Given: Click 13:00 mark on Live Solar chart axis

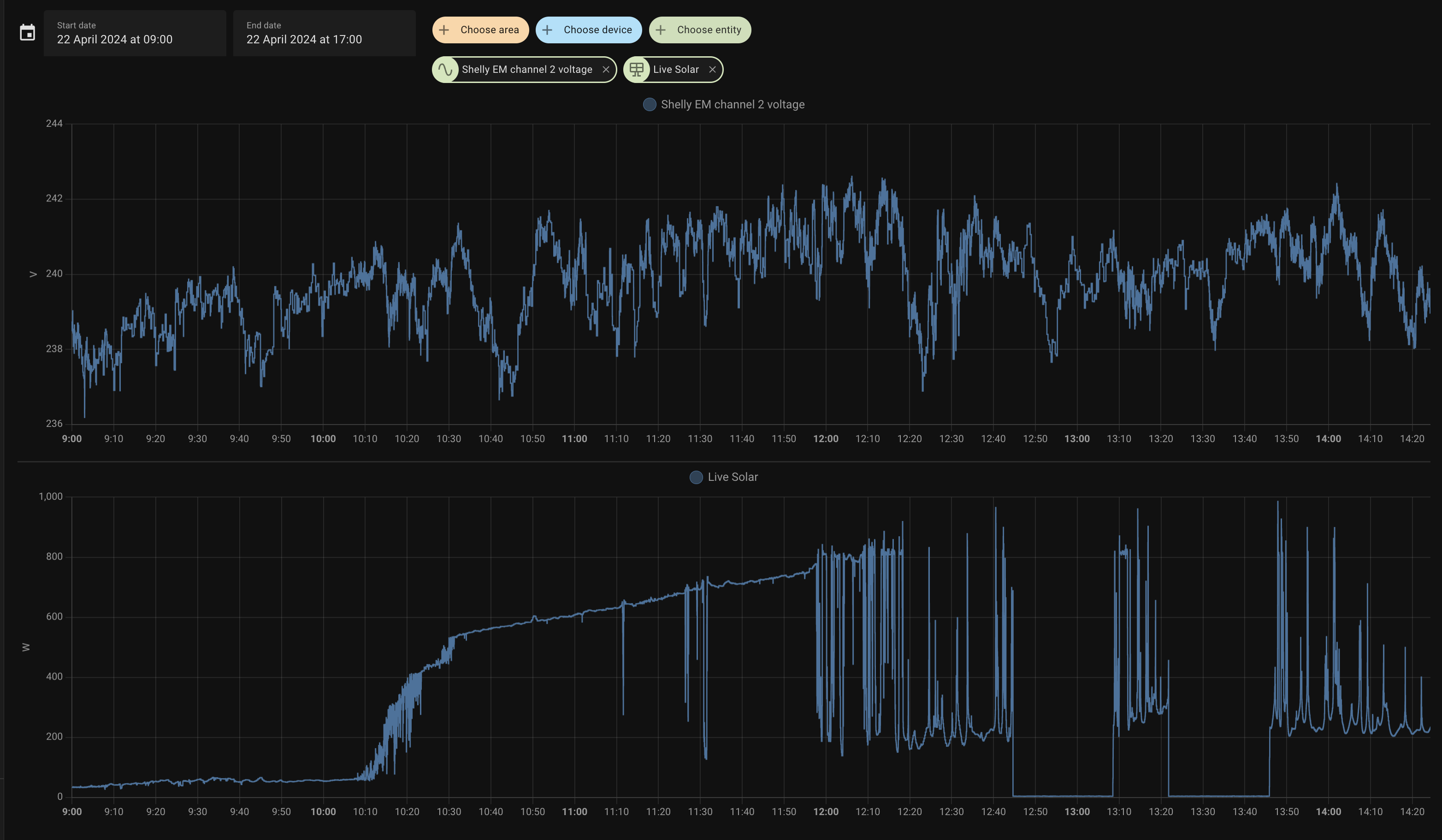Looking at the screenshot, I should pos(1077,812).
